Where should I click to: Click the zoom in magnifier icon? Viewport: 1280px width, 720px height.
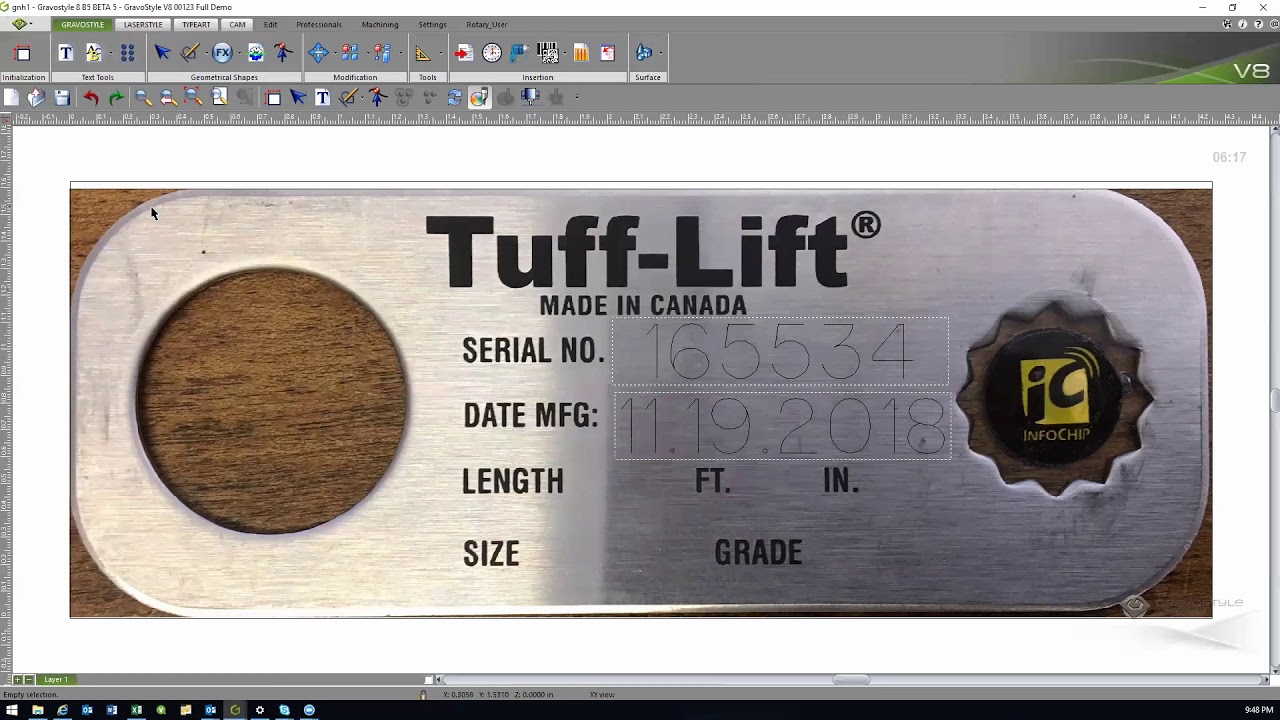(x=143, y=97)
